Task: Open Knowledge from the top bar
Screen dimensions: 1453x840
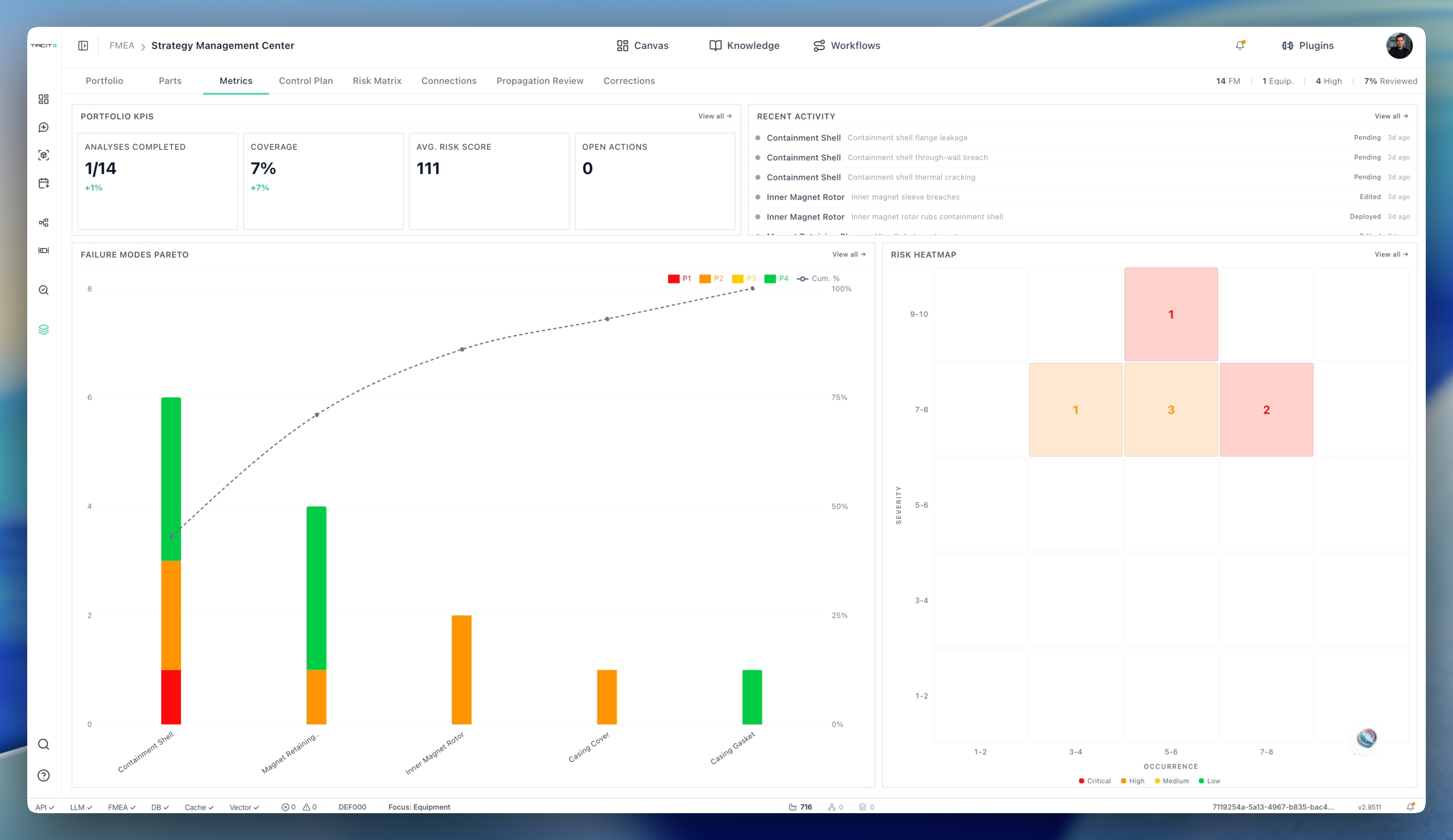Action: [744, 45]
